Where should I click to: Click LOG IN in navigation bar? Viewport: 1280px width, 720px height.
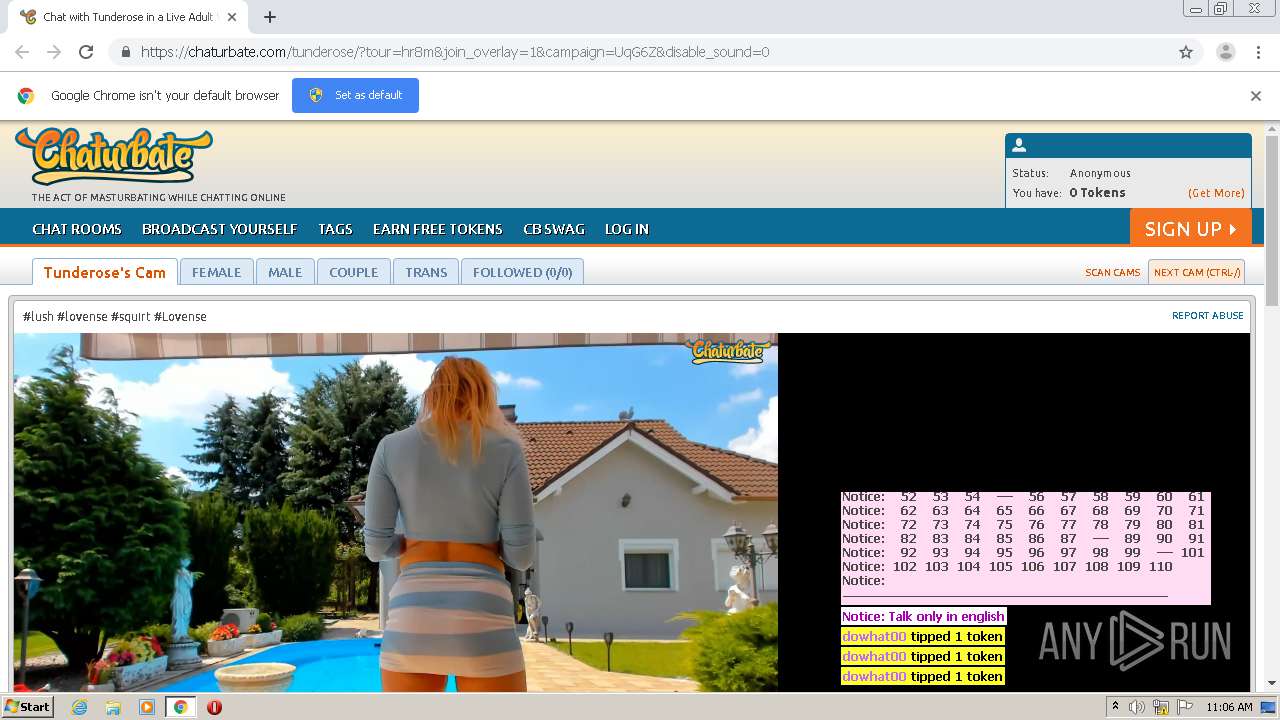click(x=627, y=229)
